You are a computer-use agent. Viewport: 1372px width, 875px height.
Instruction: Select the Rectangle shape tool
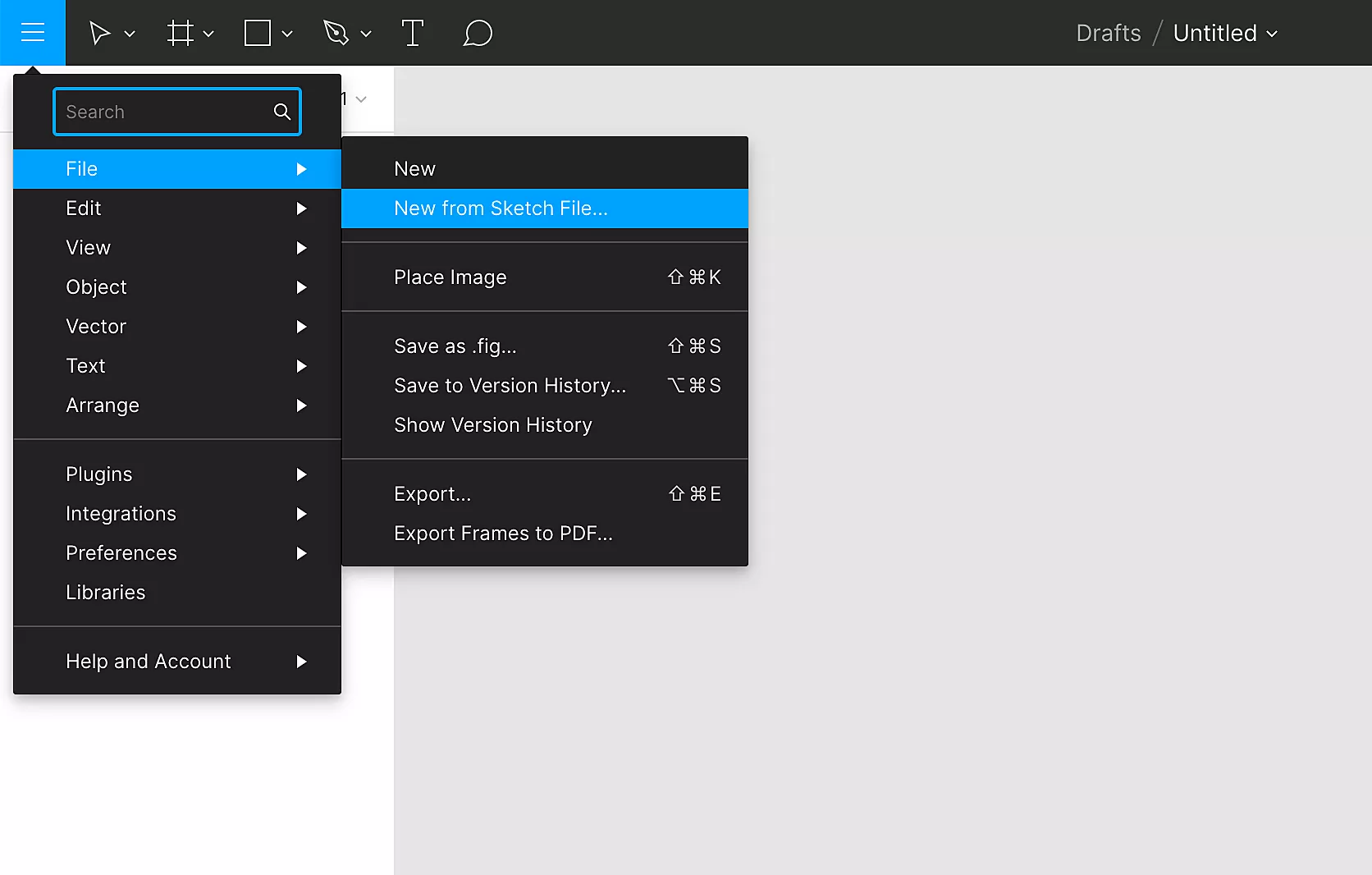[258, 34]
